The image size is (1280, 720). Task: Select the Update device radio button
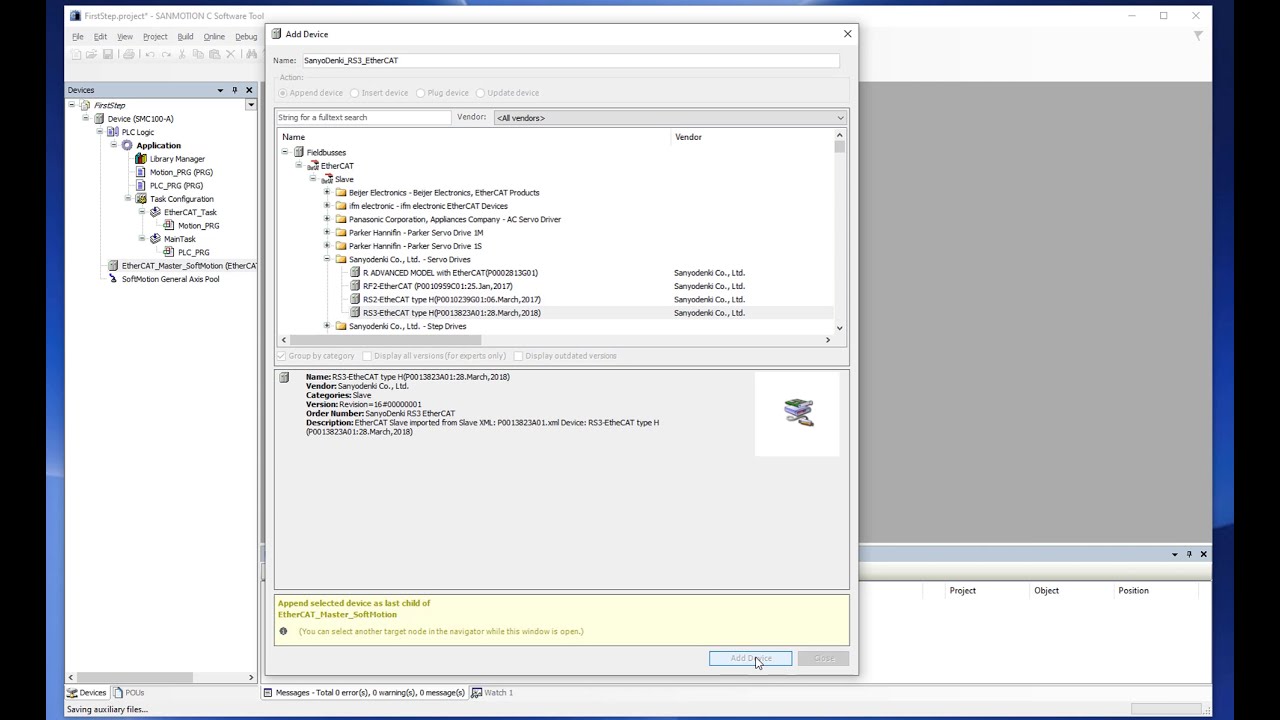pyautogui.click(x=480, y=93)
